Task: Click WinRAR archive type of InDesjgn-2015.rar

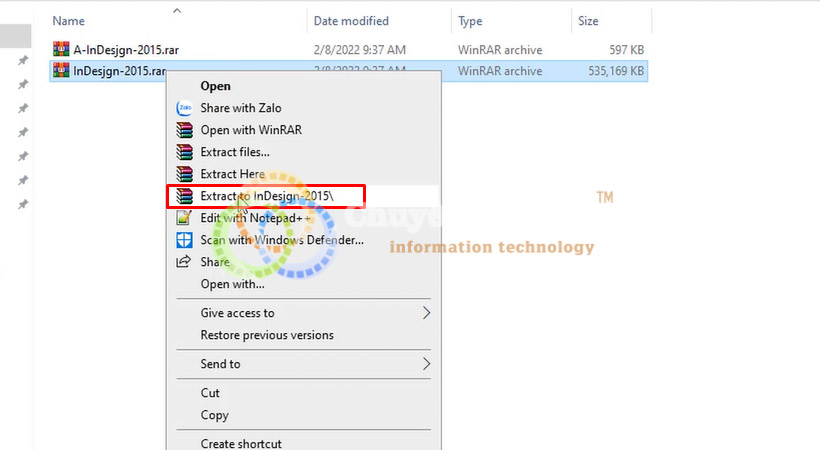Action: pyautogui.click(x=500, y=71)
